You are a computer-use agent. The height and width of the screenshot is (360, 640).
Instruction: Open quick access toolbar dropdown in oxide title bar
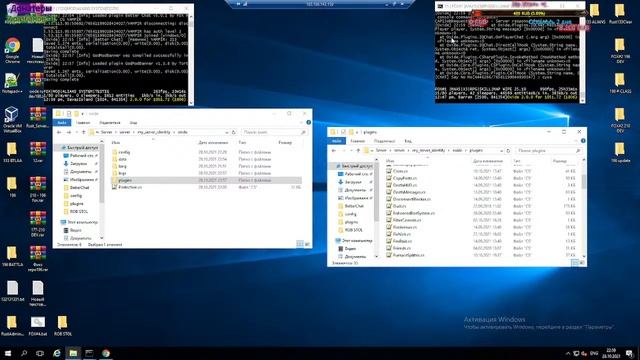[82, 113]
